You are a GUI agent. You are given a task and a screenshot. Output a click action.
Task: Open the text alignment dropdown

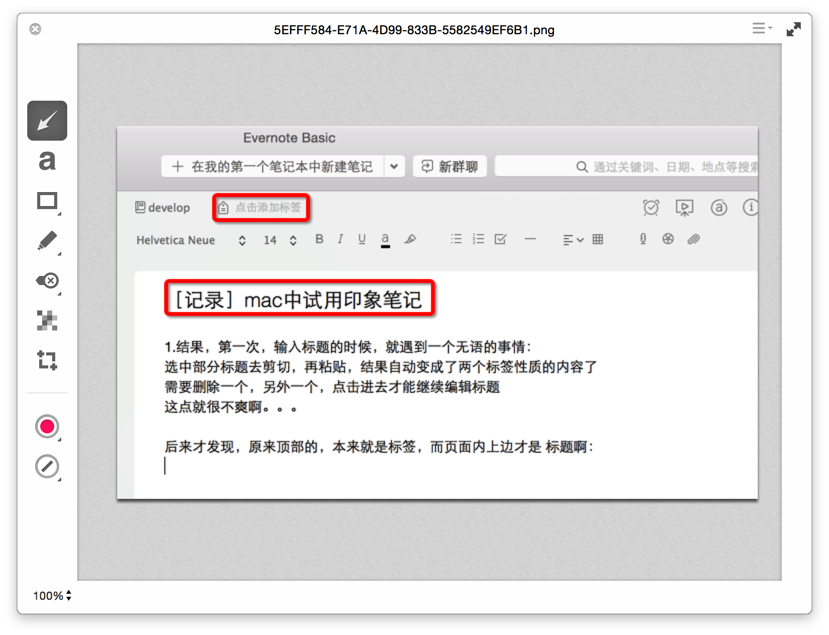click(573, 240)
